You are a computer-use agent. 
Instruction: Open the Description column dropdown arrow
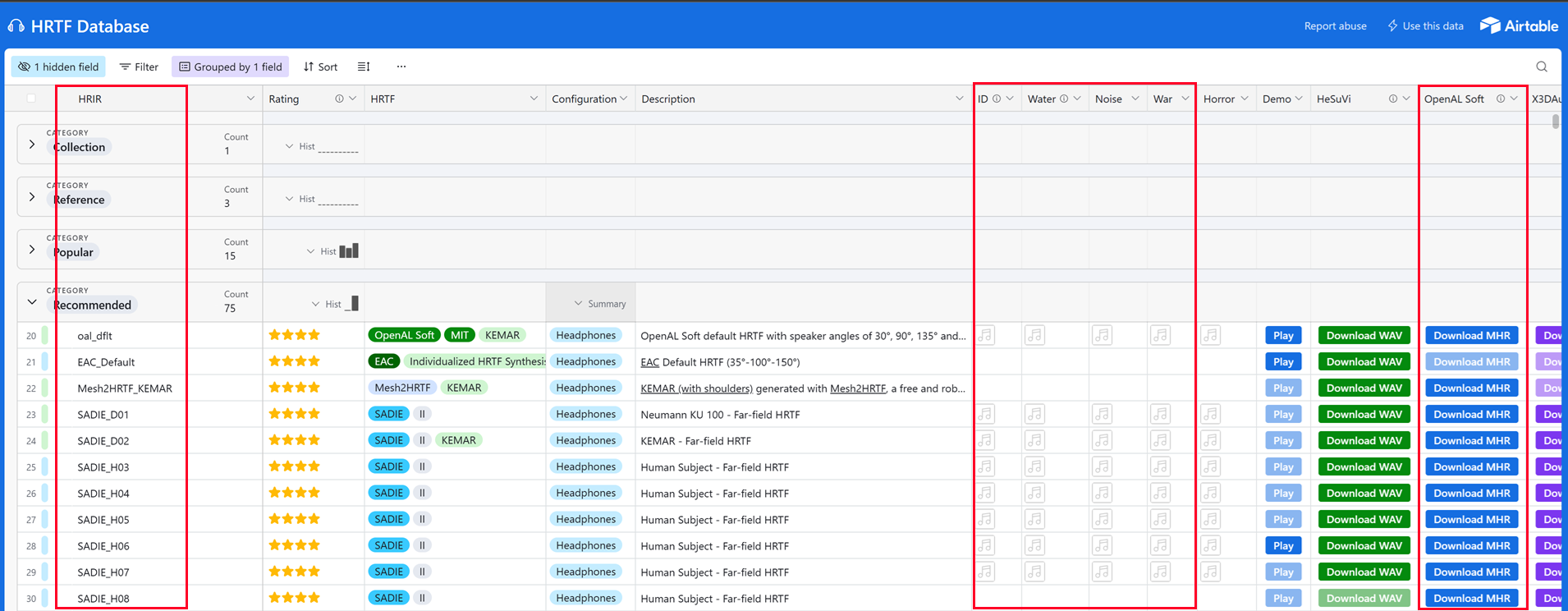pos(960,99)
